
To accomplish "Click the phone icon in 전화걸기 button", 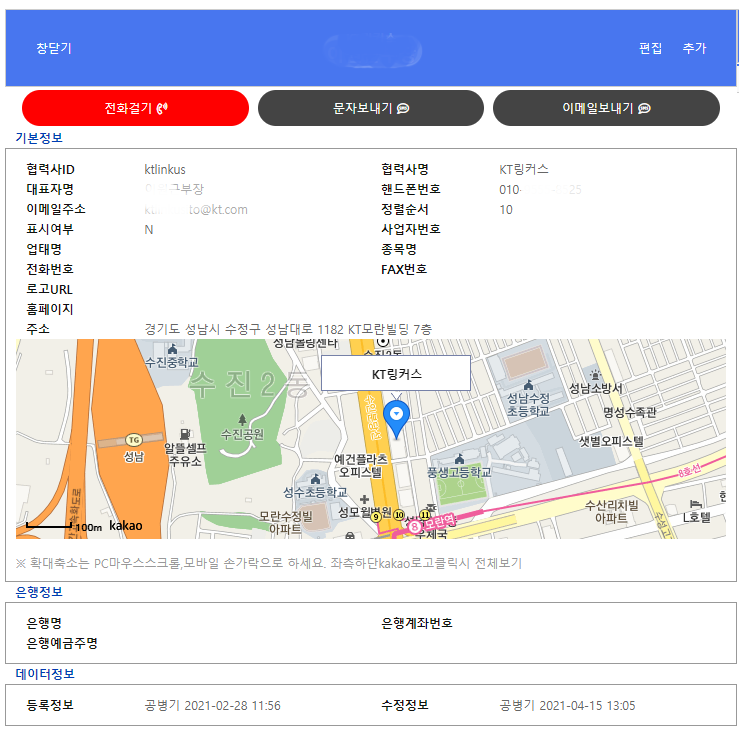I will 162,109.
